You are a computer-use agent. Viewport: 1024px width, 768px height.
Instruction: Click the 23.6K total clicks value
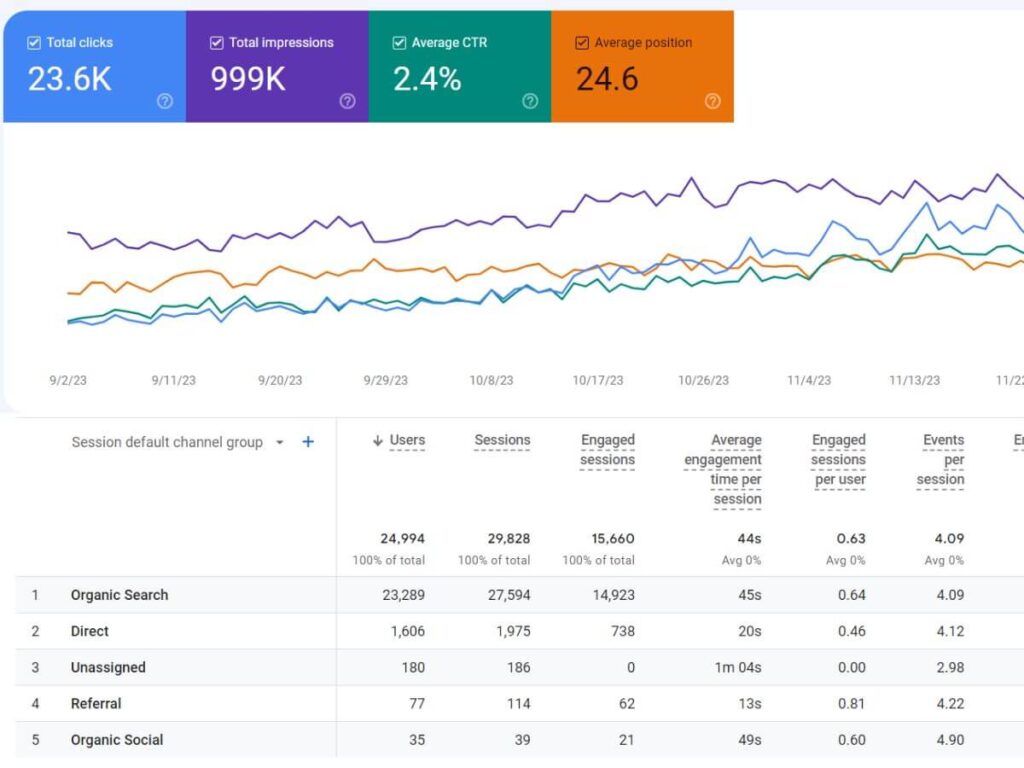(69, 80)
